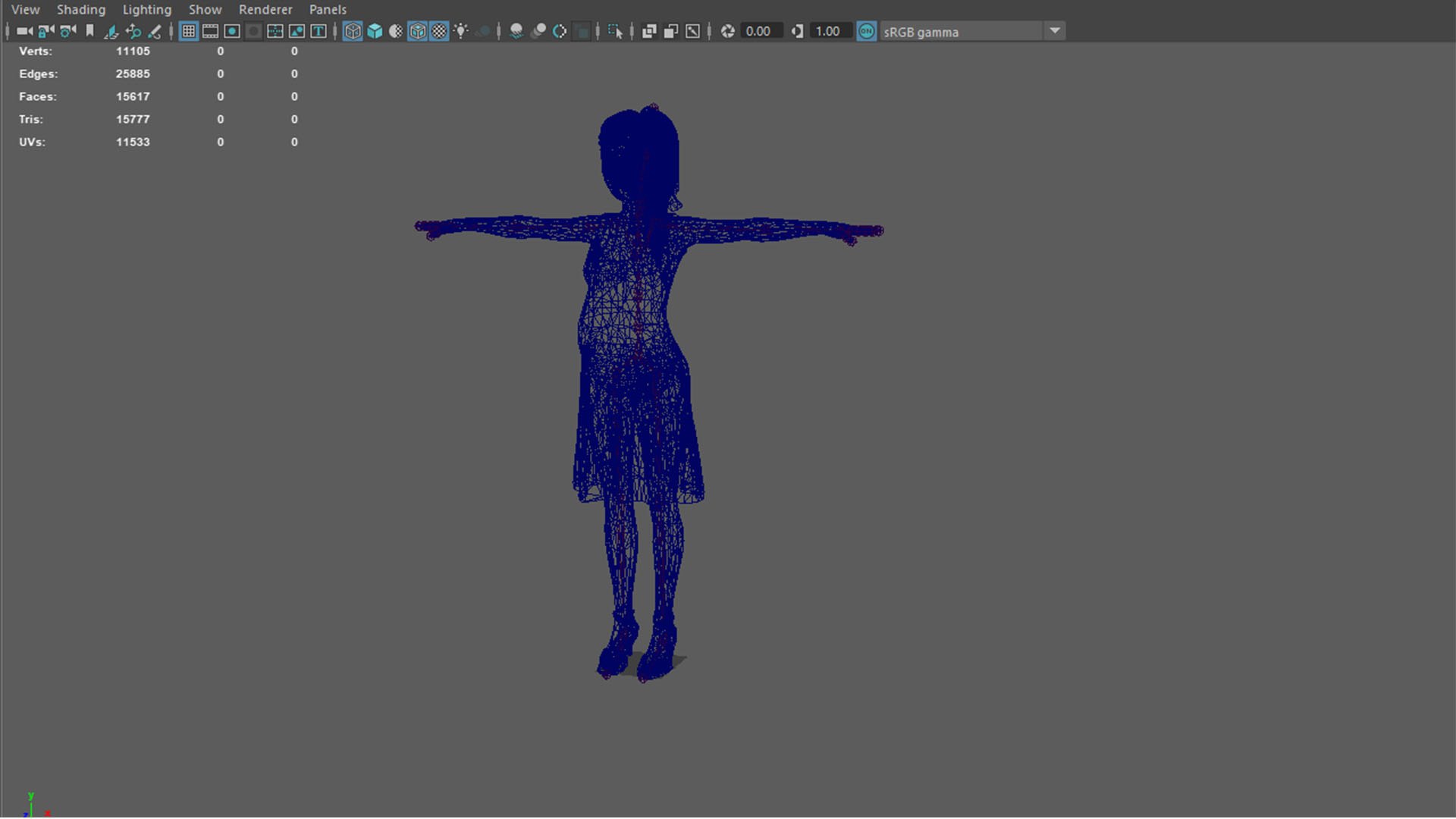Click the Edges count 25885

tap(133, 74)
